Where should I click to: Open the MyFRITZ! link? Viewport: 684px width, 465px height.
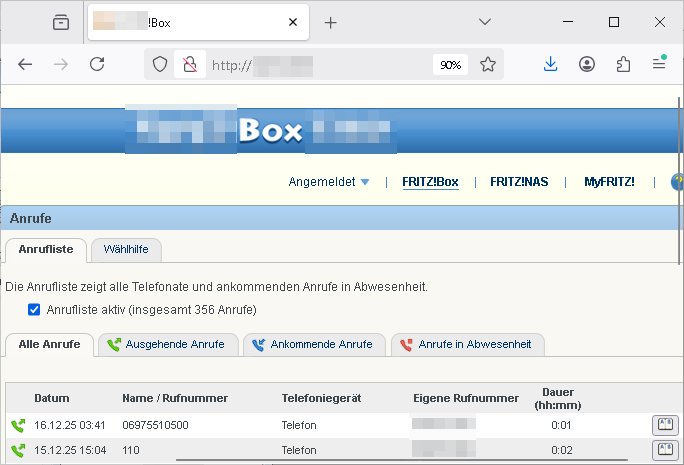click(609, 182)
